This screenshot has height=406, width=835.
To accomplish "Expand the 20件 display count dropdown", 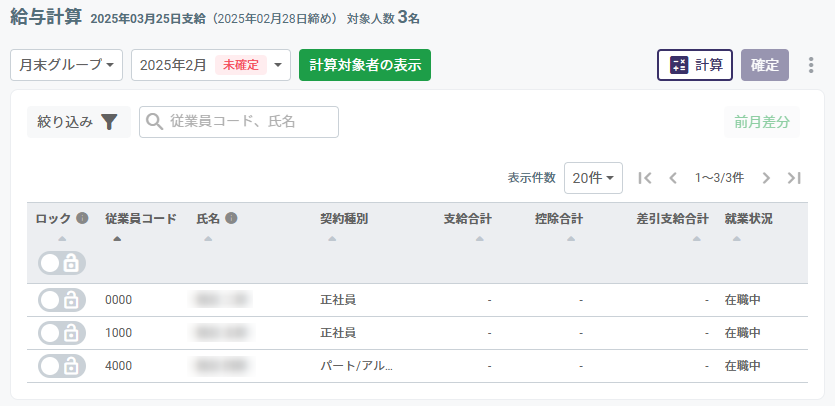I will point(593,178).
